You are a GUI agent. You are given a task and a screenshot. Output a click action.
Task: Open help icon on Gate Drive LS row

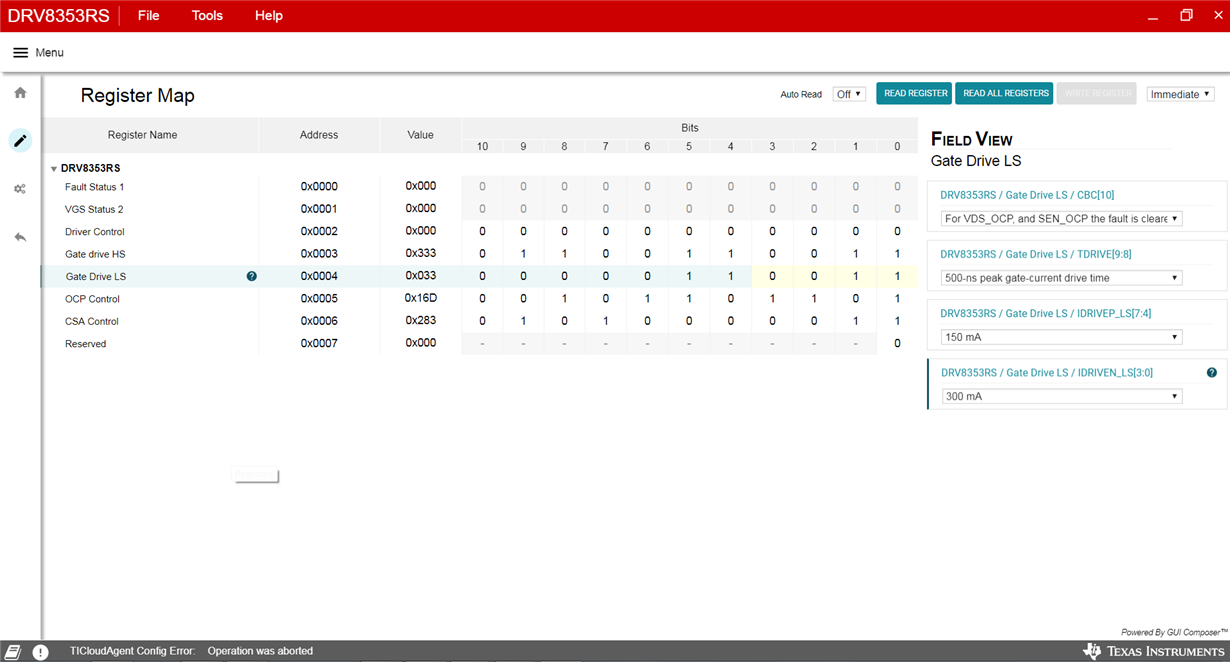[252, 276]
